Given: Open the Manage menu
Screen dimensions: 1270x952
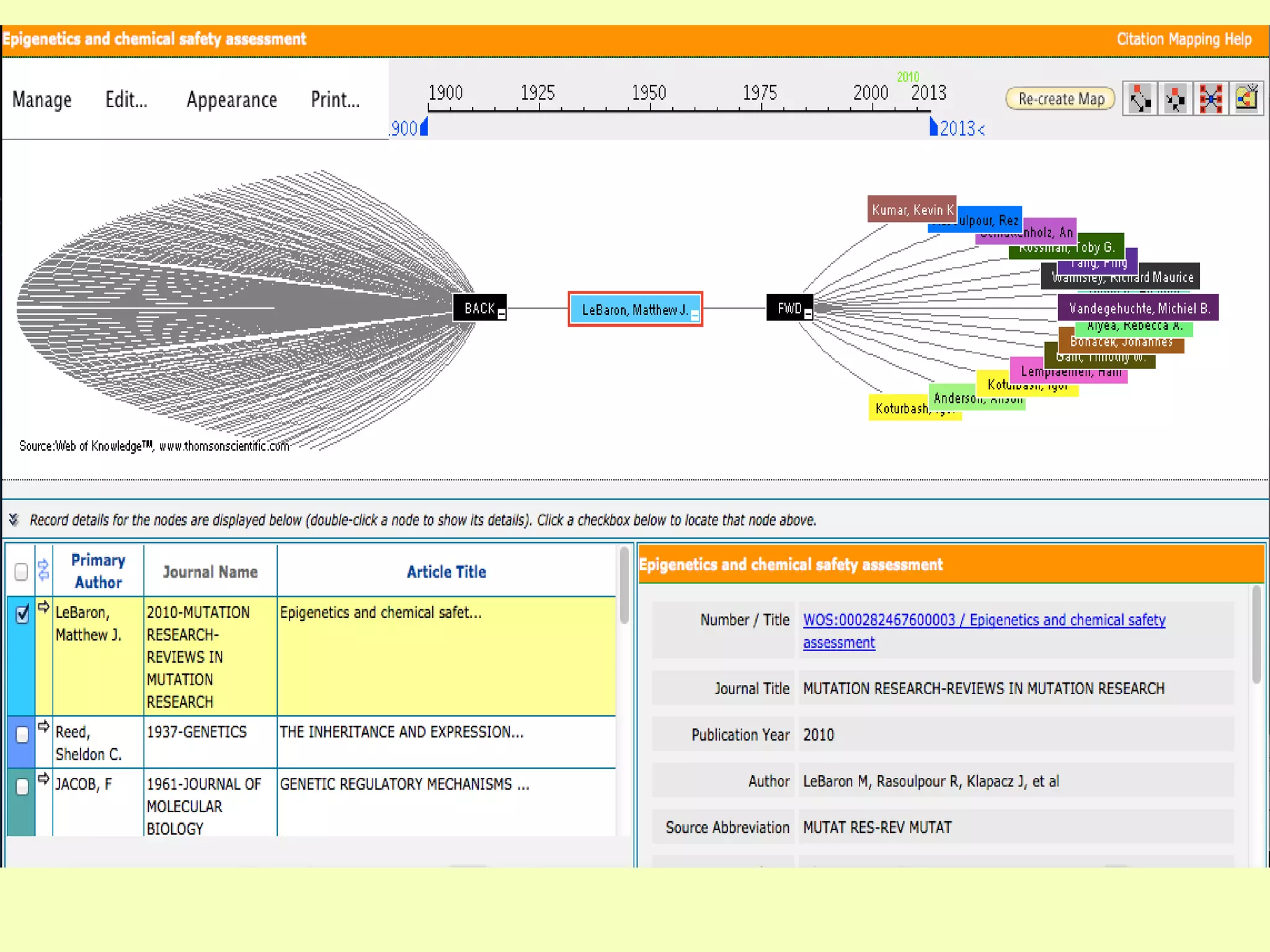Looking at the screenshot, I should click(x=42, y=100).
